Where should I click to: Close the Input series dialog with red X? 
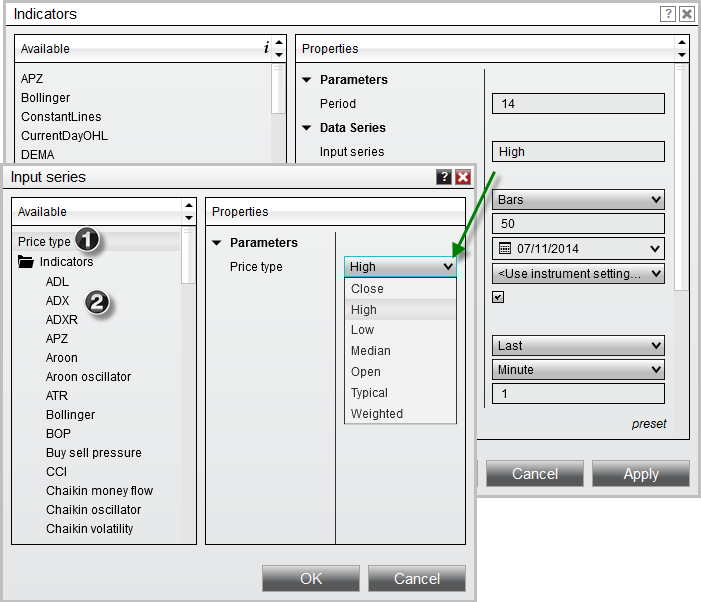[462, 177]
